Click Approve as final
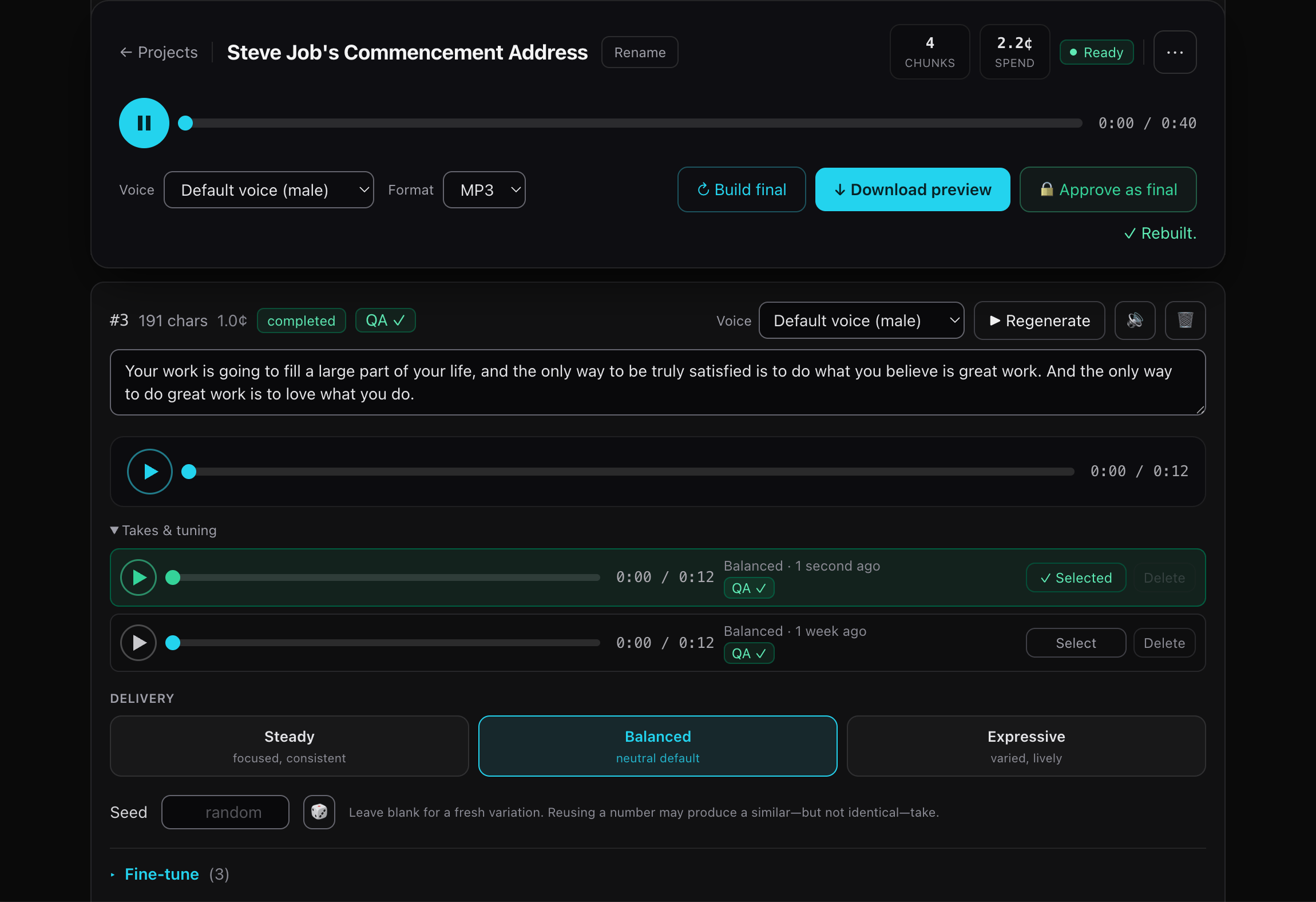 (1108, 189)
